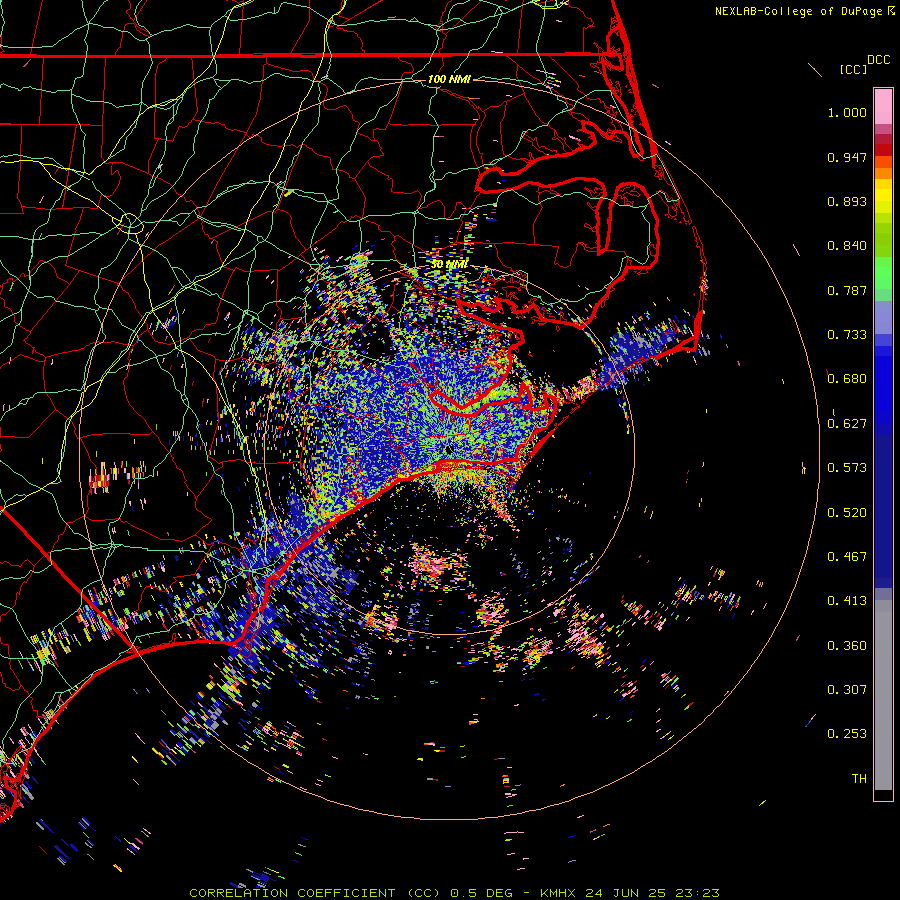This screenshot has width=900, height=900.
Task: Click the 0.947 scale value
Action: pyautogui.click(x=847, y=157)
